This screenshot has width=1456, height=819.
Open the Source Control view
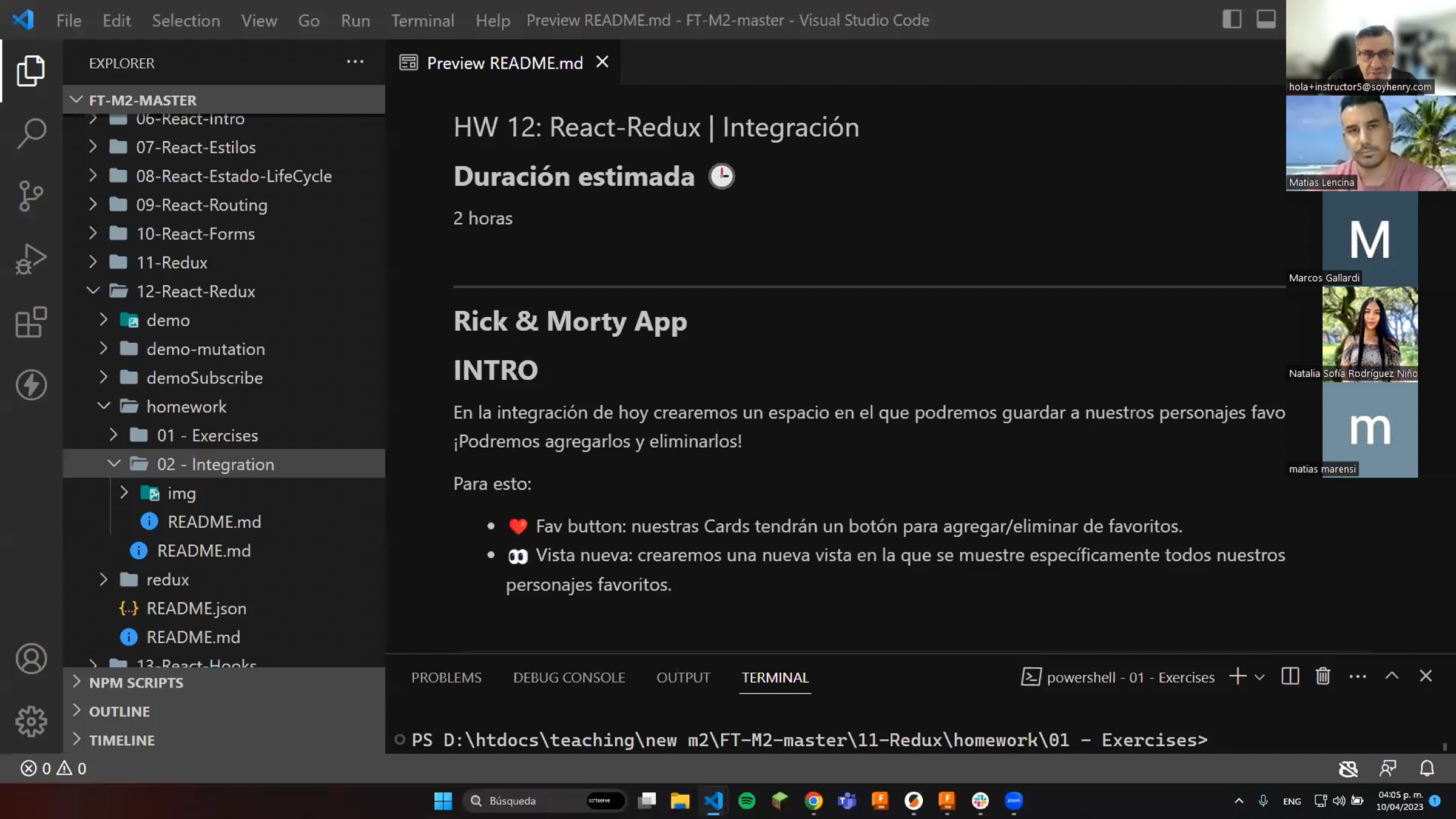point(31,196)
